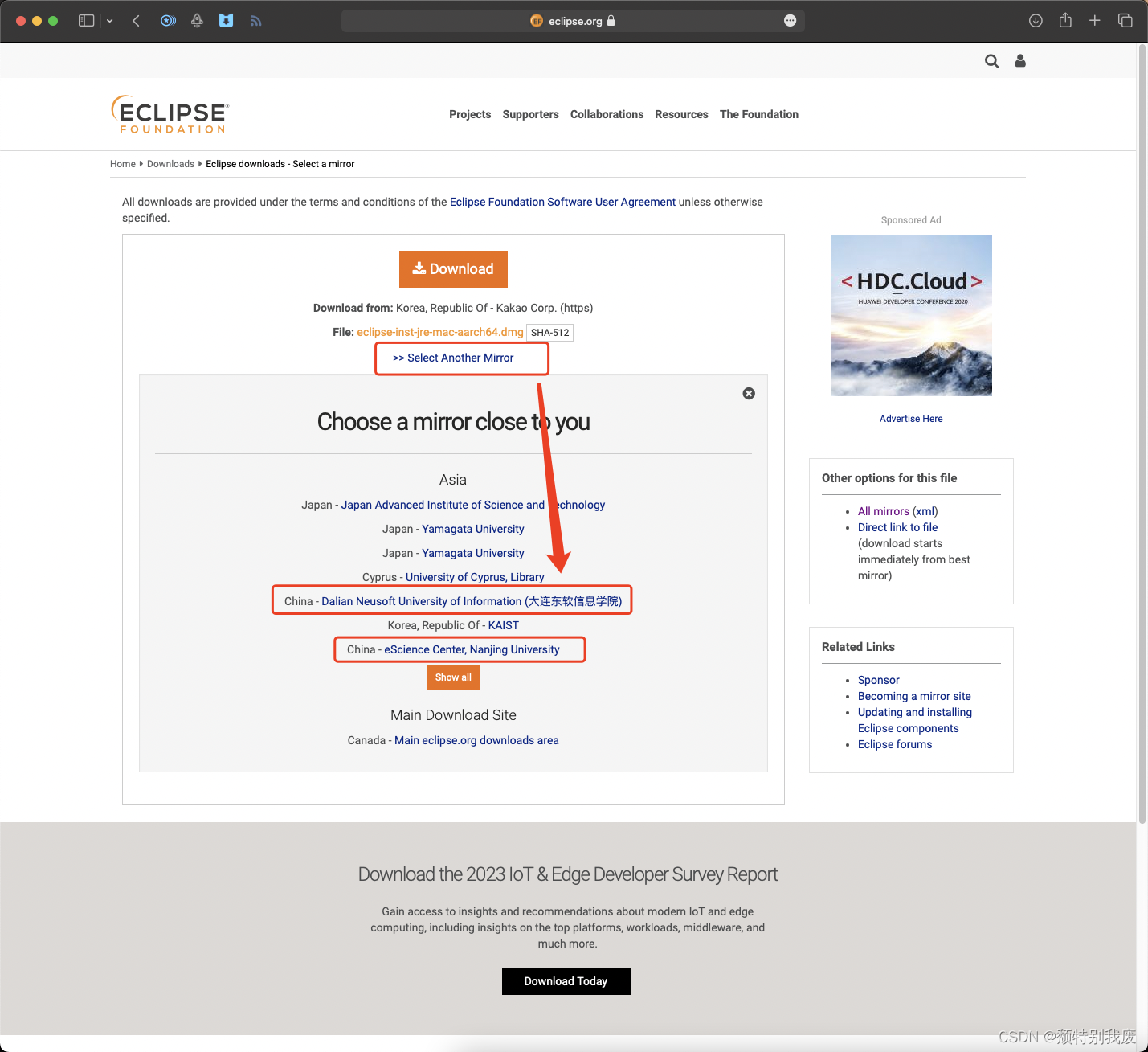The height and width of the screenshot is (1052, 1148).
Task: Open Main eclipse.org downloads area link
Action: click(476, 740)
